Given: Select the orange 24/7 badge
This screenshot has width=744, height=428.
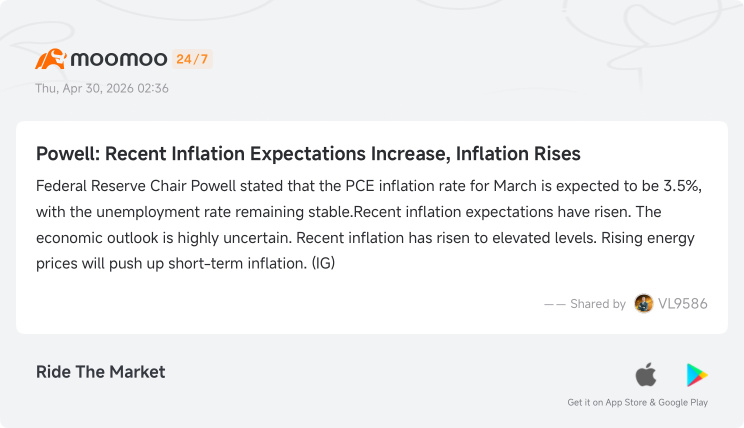Looking at the screenshot, I should (x=192, y=59).
